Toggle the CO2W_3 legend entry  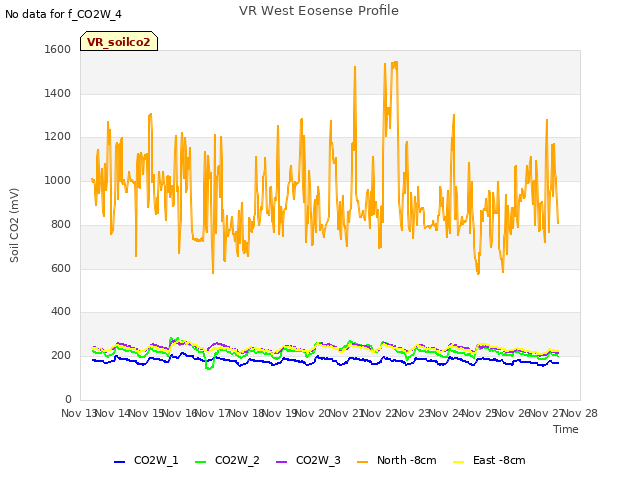coord(308,460)
